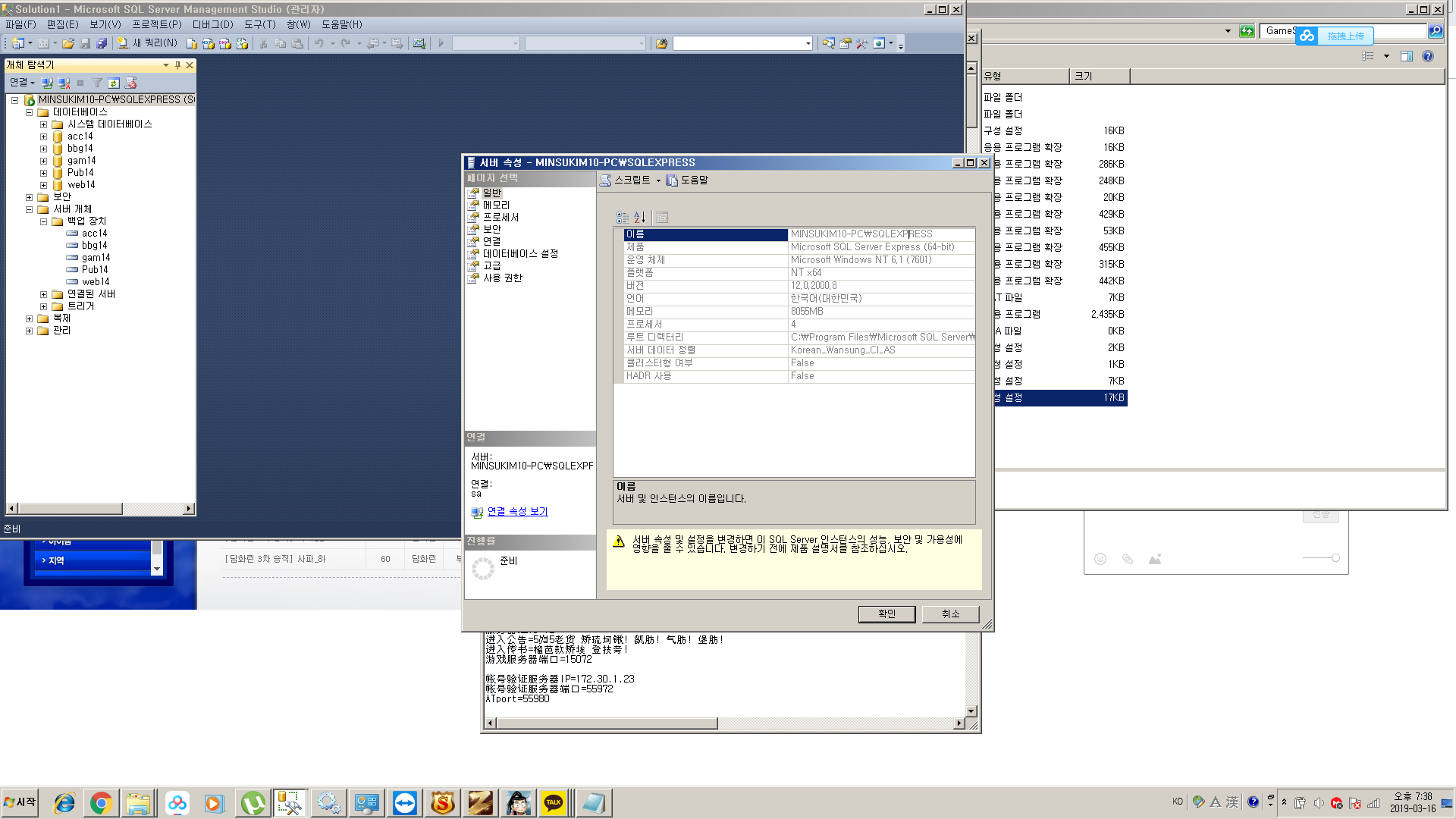Screen dimensions: 1456x819
Task: Expand the 보안 folder in Object Explorer
Action: click(29, 197)
